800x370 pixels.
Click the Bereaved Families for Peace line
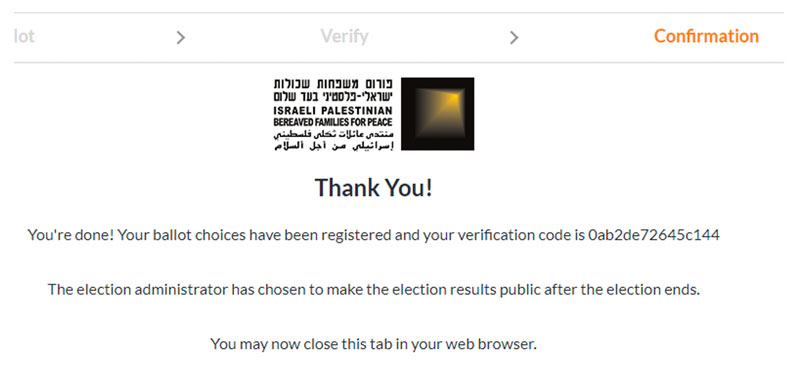[333, 122]
